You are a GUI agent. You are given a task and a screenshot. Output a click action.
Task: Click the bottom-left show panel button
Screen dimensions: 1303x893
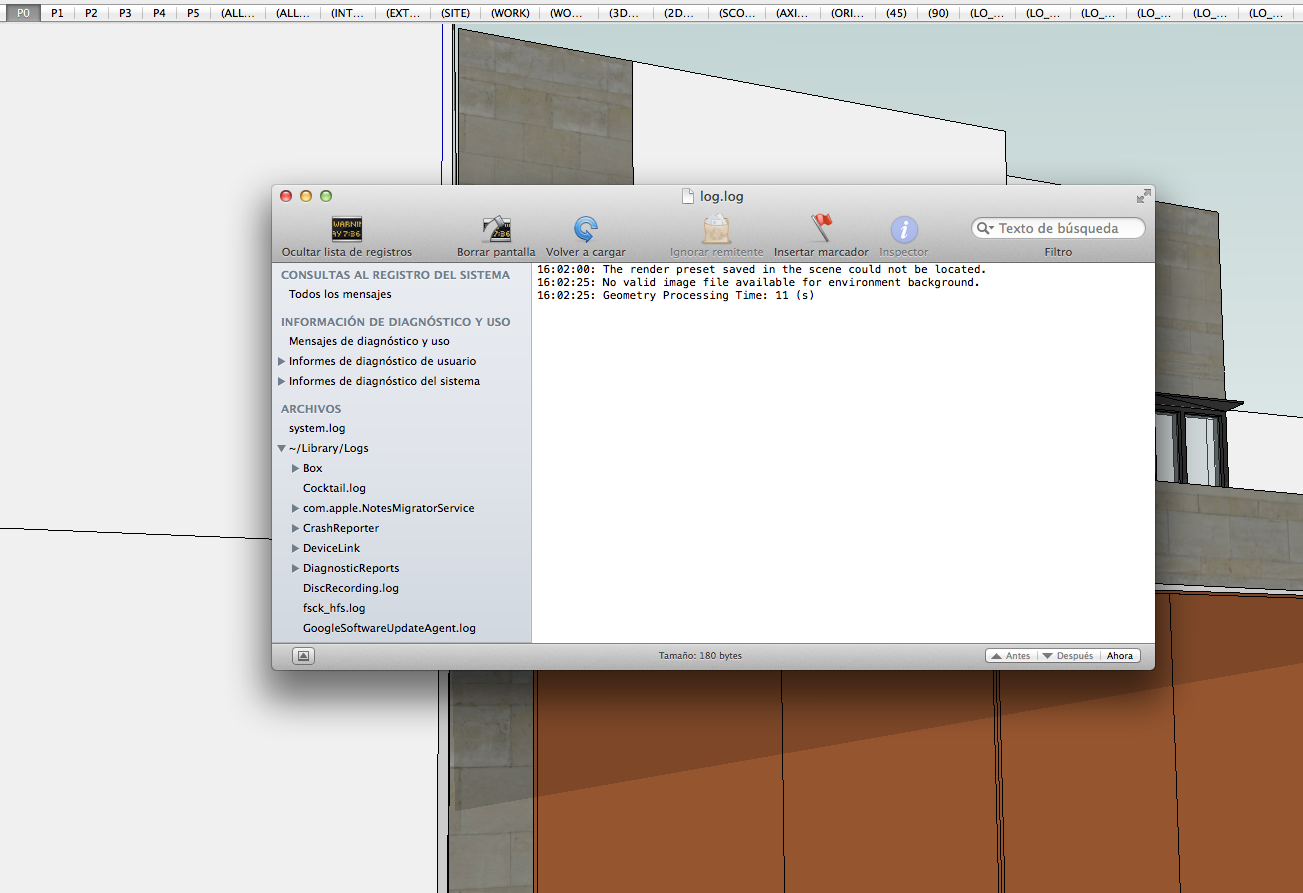304,656
